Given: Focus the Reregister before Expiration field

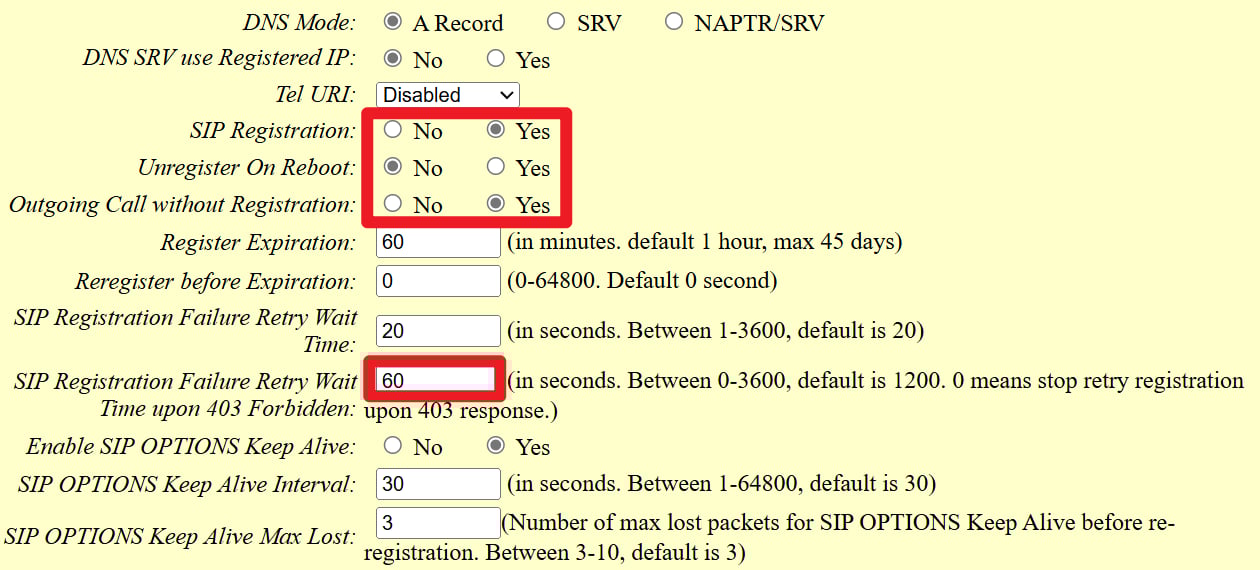Looking at the screenshot, I should (x=437, y=281).
